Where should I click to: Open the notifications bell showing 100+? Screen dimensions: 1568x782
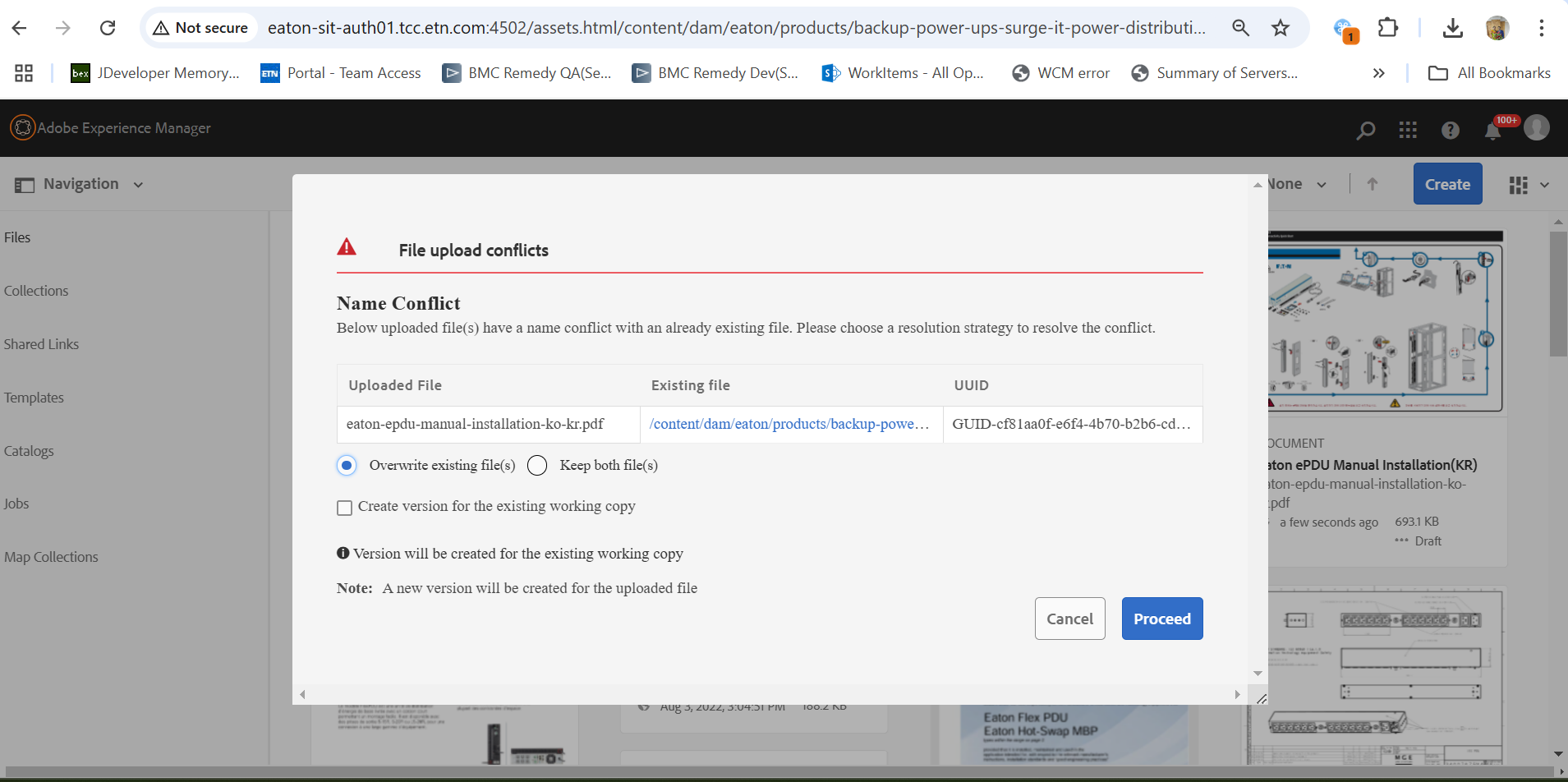click(1492, 131)
